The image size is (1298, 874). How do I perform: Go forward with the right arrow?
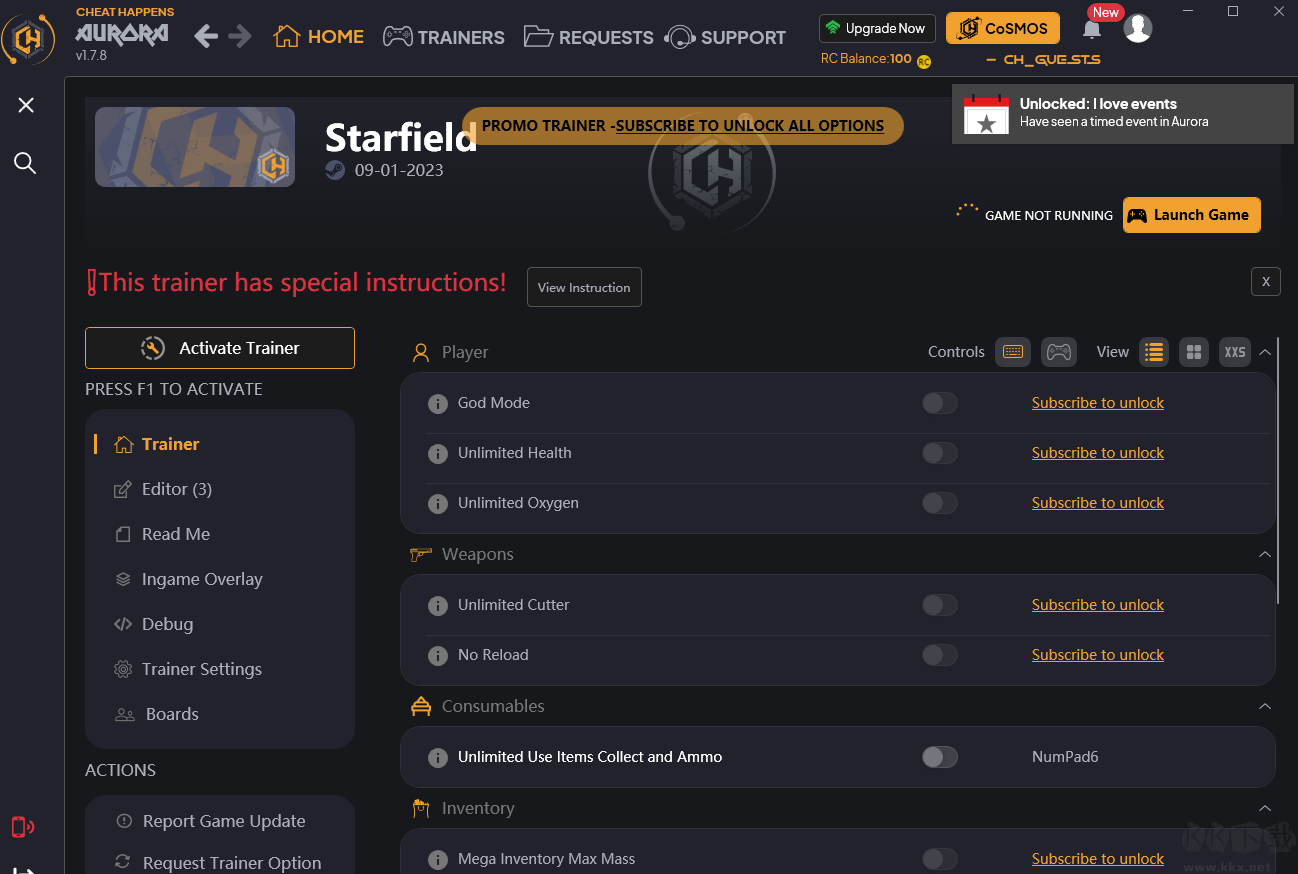tap(240, 37)
